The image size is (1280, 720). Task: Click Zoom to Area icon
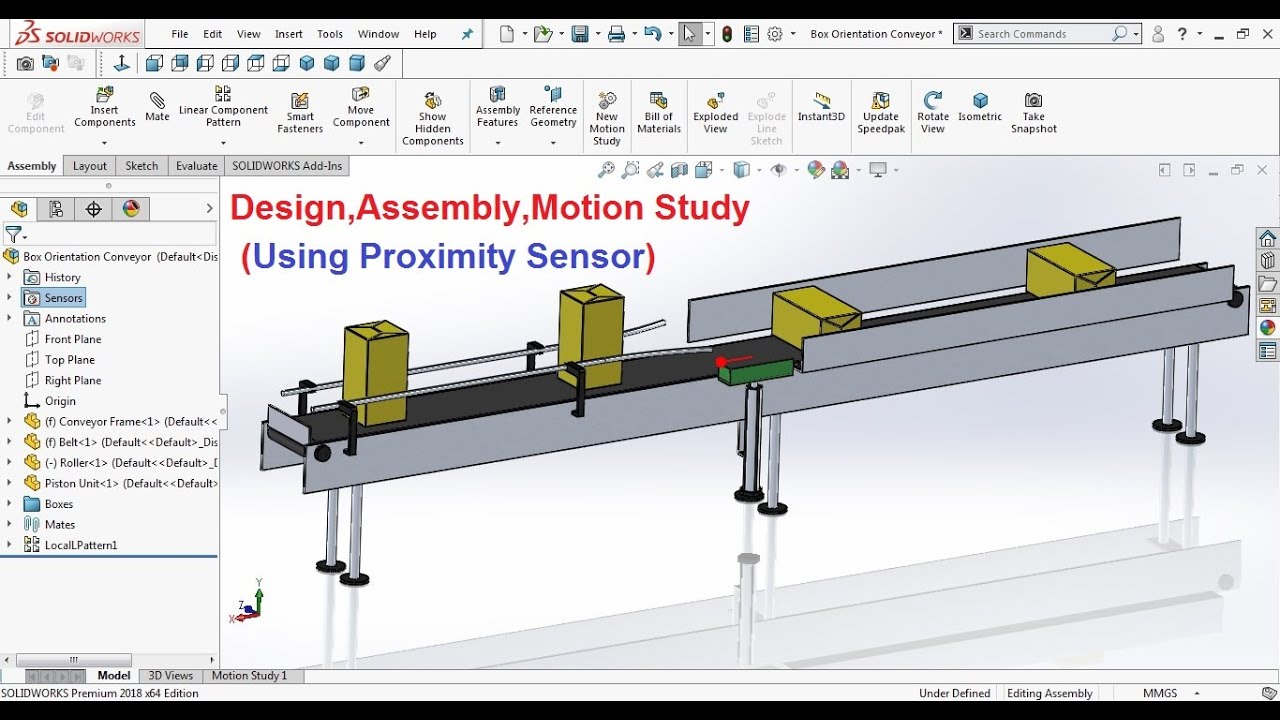click(x=630, y=170)
